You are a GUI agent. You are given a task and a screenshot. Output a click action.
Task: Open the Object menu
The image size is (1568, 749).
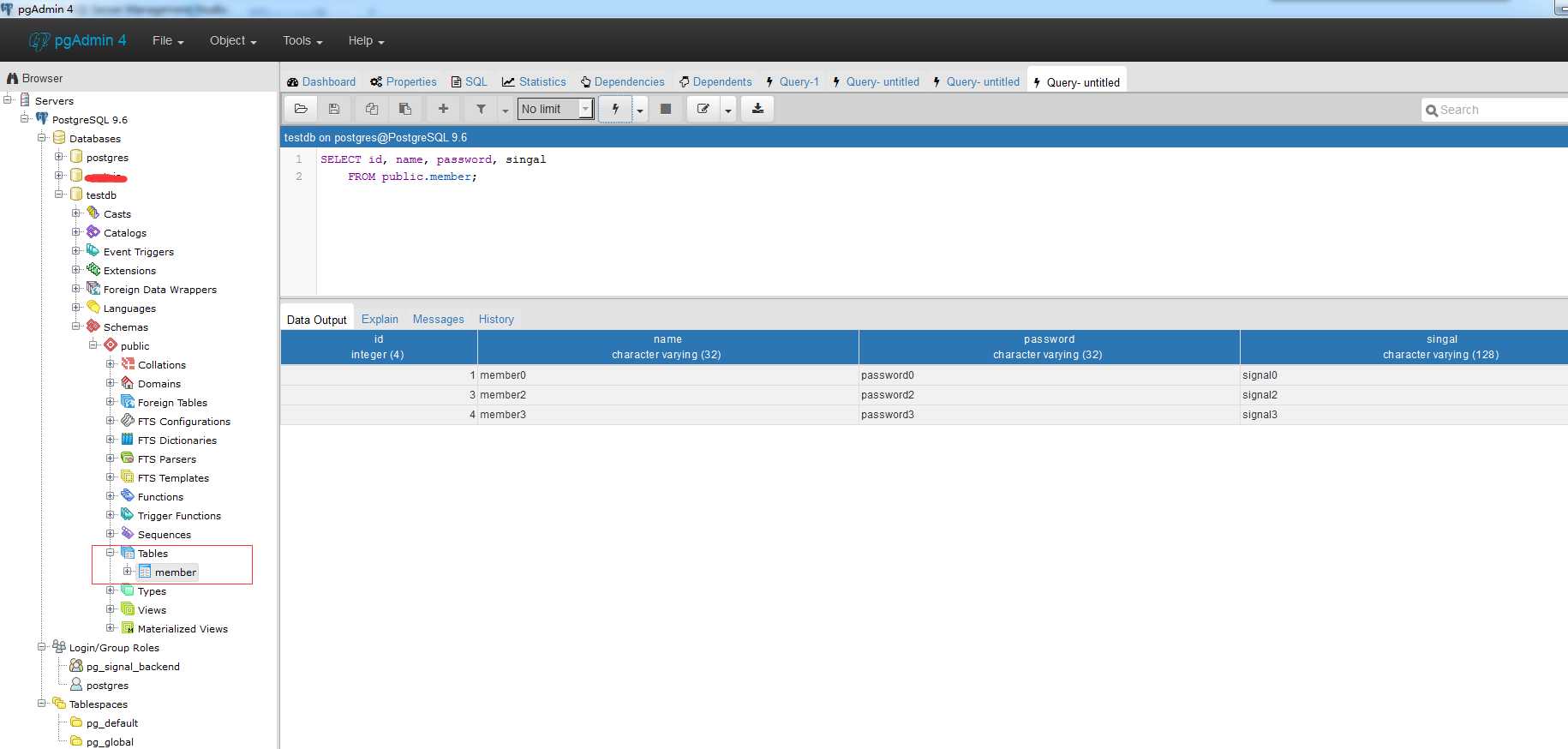coord(233,40)
